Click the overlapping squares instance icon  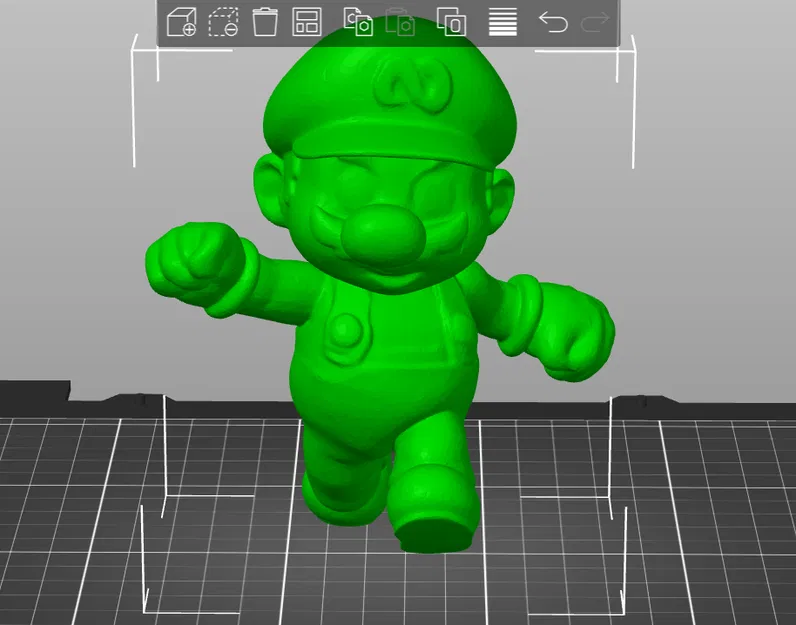point(451,22)
